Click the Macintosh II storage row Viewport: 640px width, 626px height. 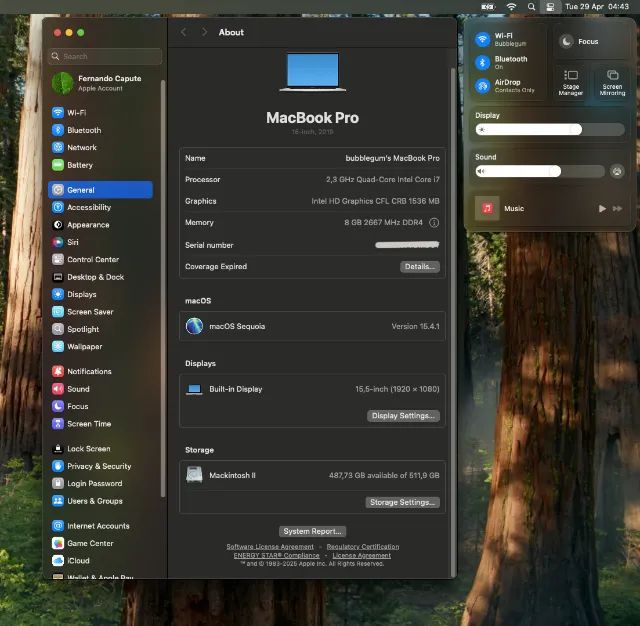coord(312,475)
